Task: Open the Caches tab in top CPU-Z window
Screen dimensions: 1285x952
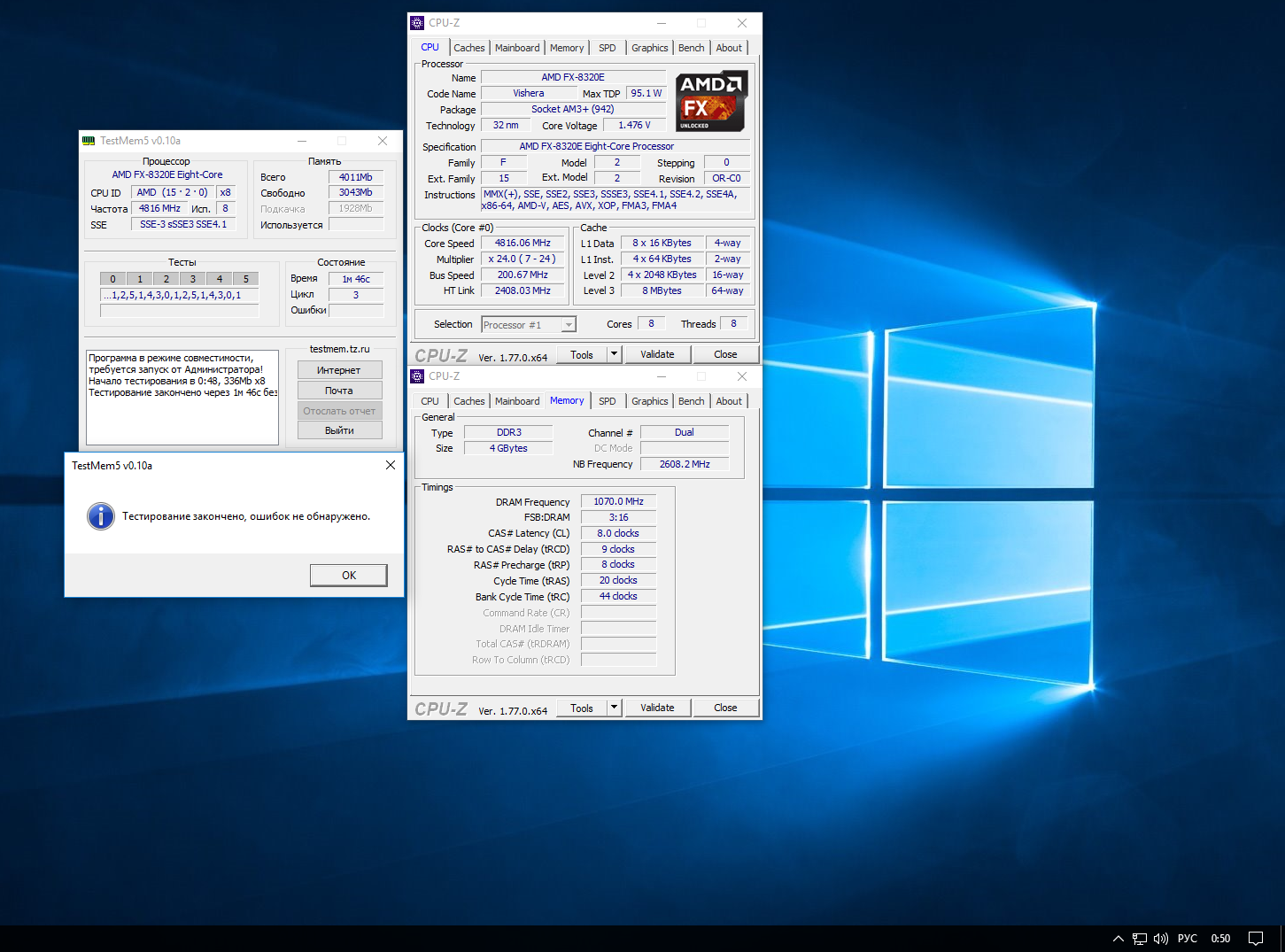Action: pos(469,48)
